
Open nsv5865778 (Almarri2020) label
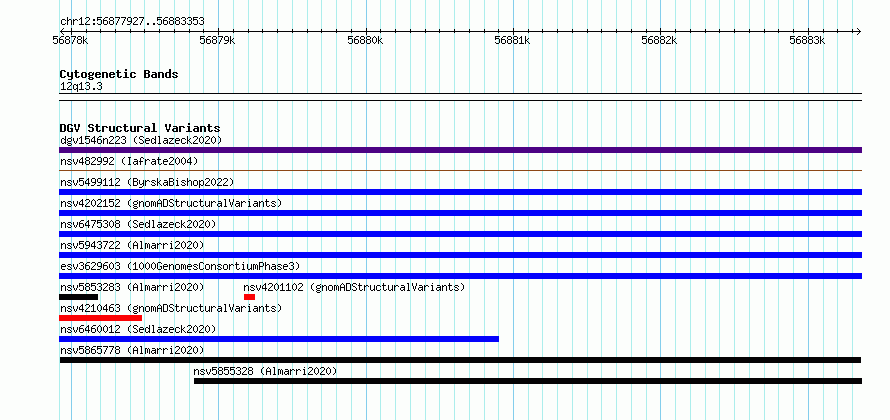[x=132, y=350]
